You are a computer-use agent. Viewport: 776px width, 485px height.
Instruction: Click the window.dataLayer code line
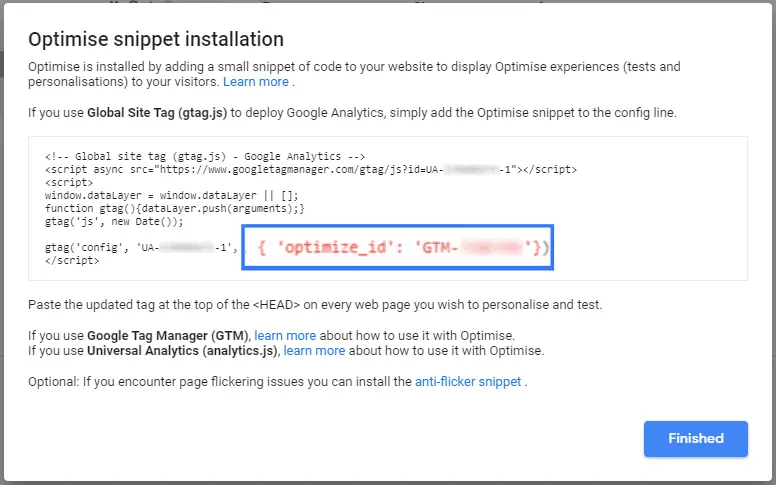(172, 195)
